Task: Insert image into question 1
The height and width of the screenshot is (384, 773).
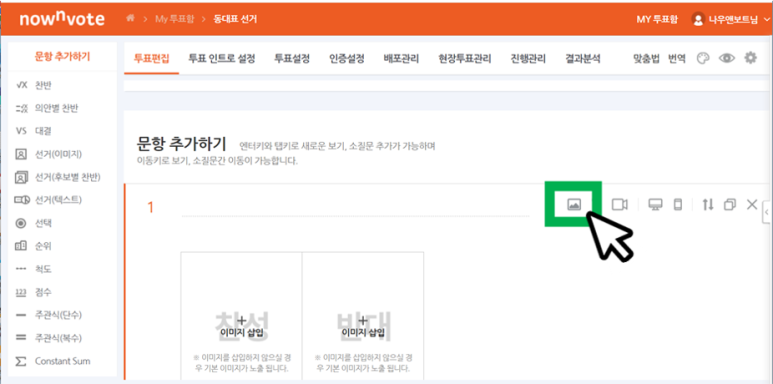Action: 574,205
